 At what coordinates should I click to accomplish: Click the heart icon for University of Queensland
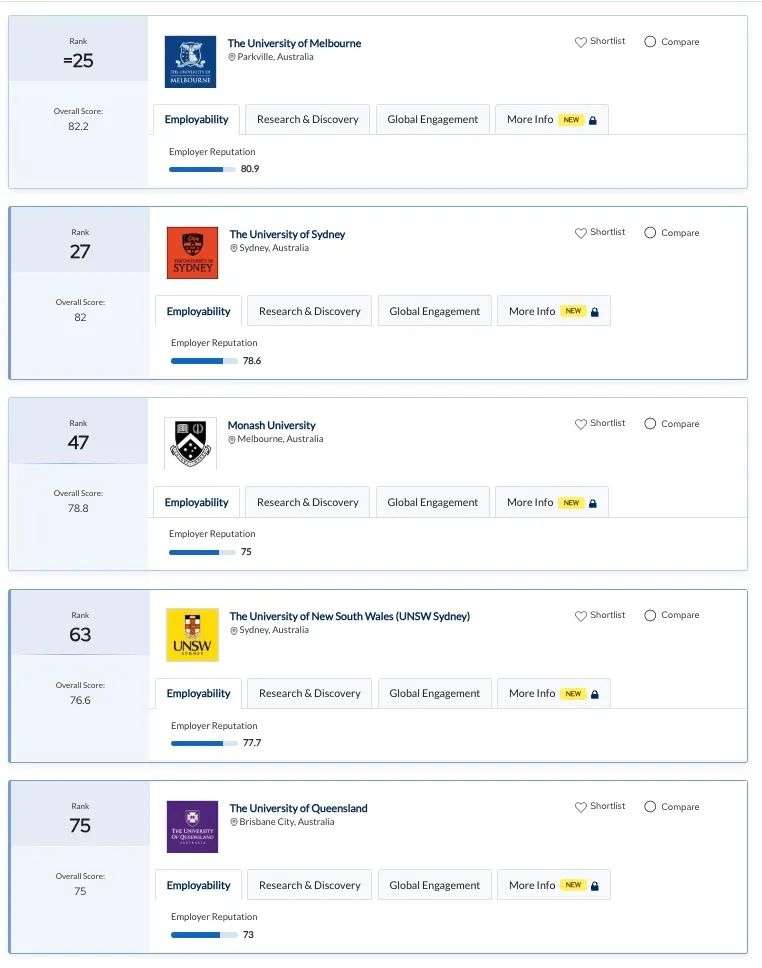[x=580, y=807]
